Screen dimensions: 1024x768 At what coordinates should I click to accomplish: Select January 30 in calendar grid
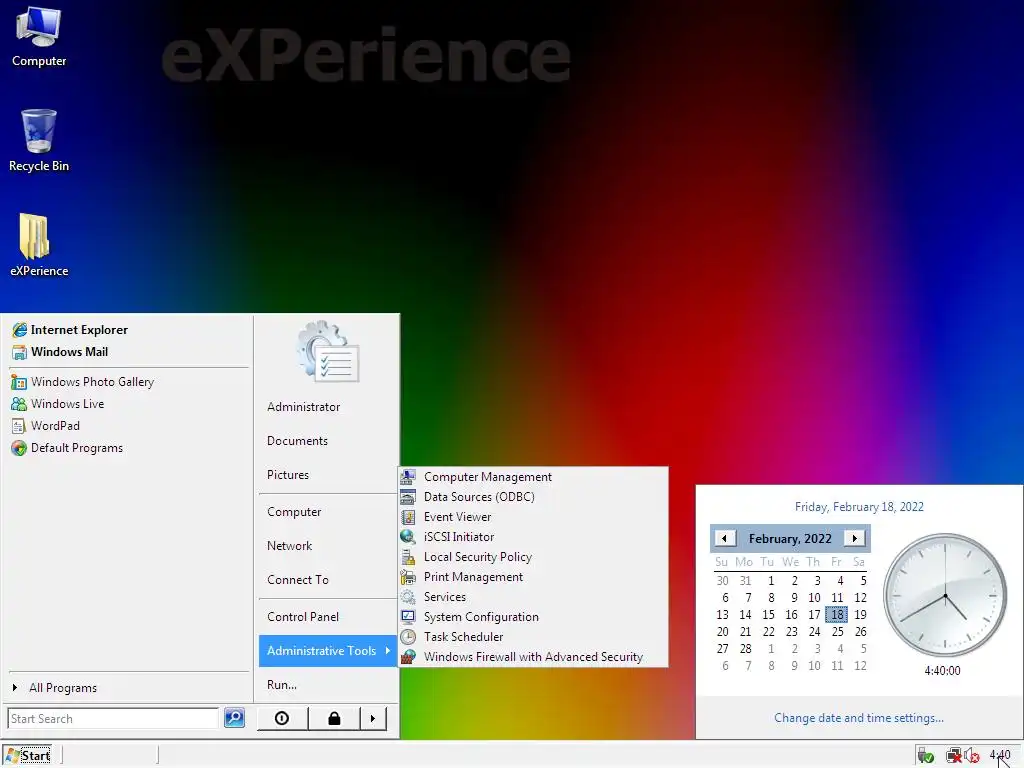click(722, 581)
